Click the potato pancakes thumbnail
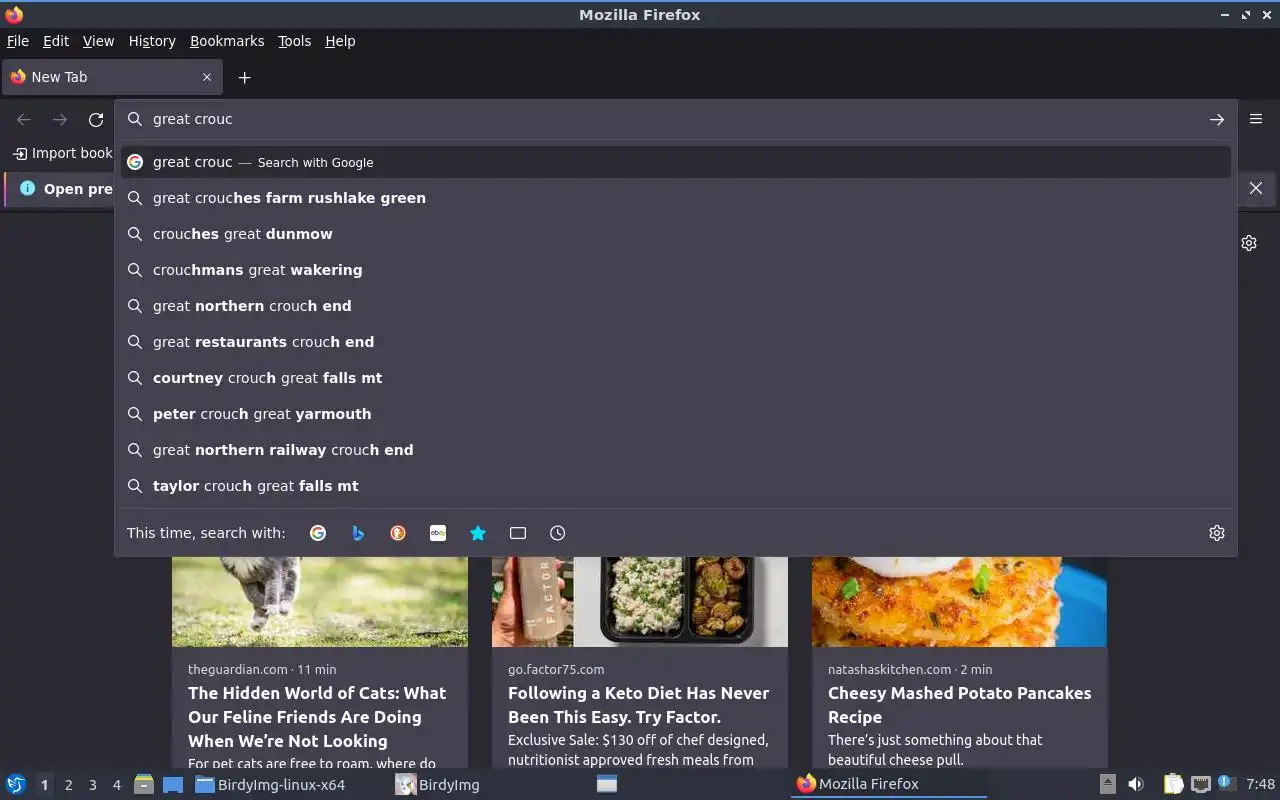The height and width of the screenshot is (800, 1280). coord(960,601)
